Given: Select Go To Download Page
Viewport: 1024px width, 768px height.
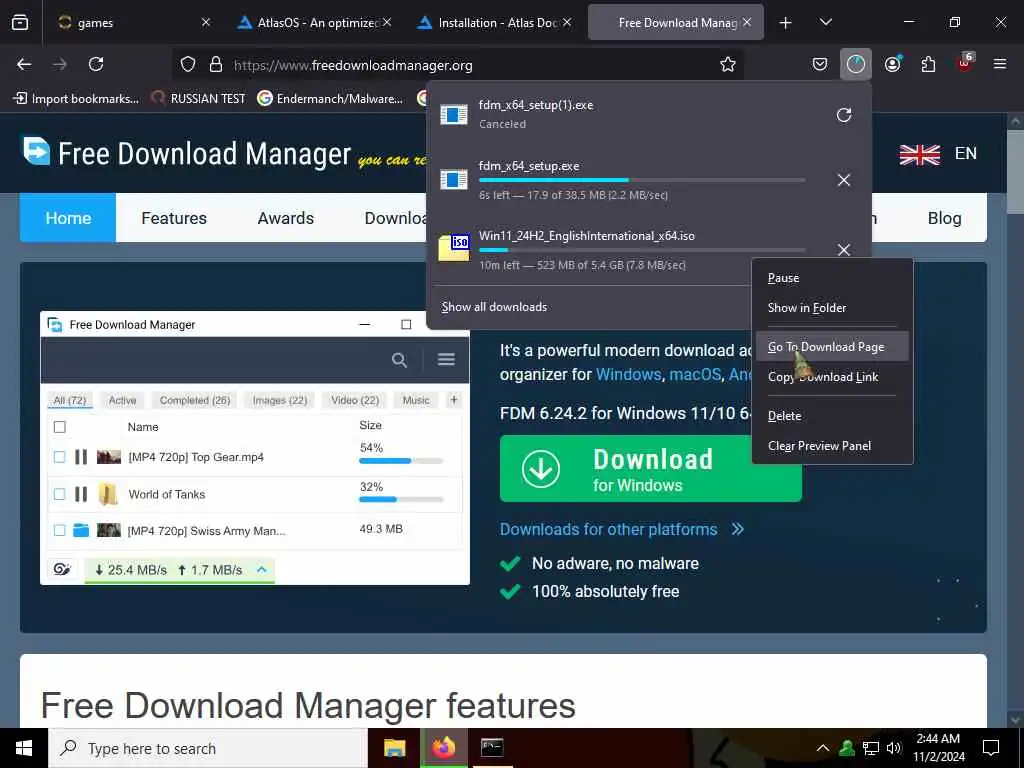Looking at the screenshot, I should pos(832,347).
